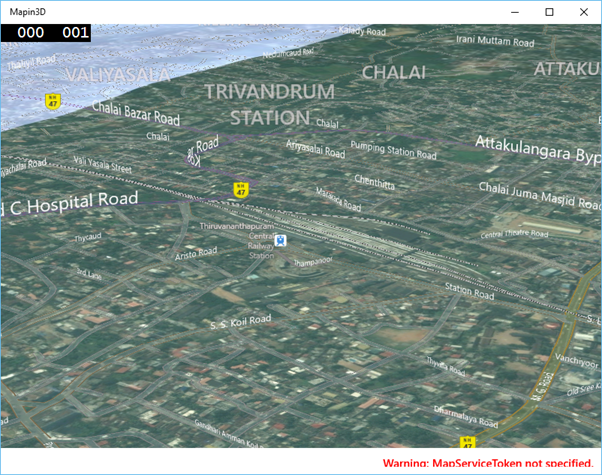Viewport: 602px width, 475px height.
Task: Maximize the Mapin3D window
Action: (549, 12)
